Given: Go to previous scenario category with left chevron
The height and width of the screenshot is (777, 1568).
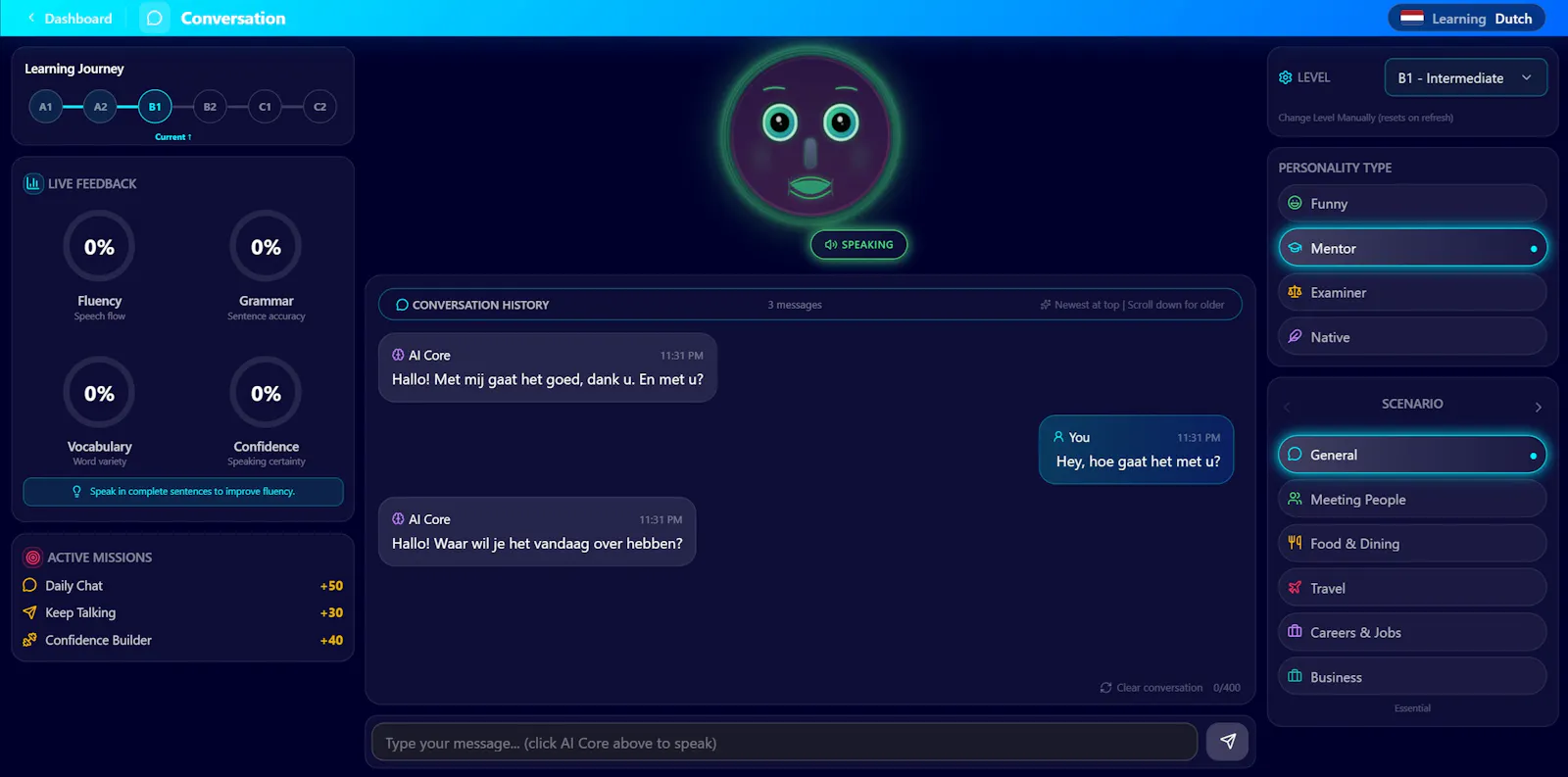Looking at the screenshot, I should tap(1287, 407).
